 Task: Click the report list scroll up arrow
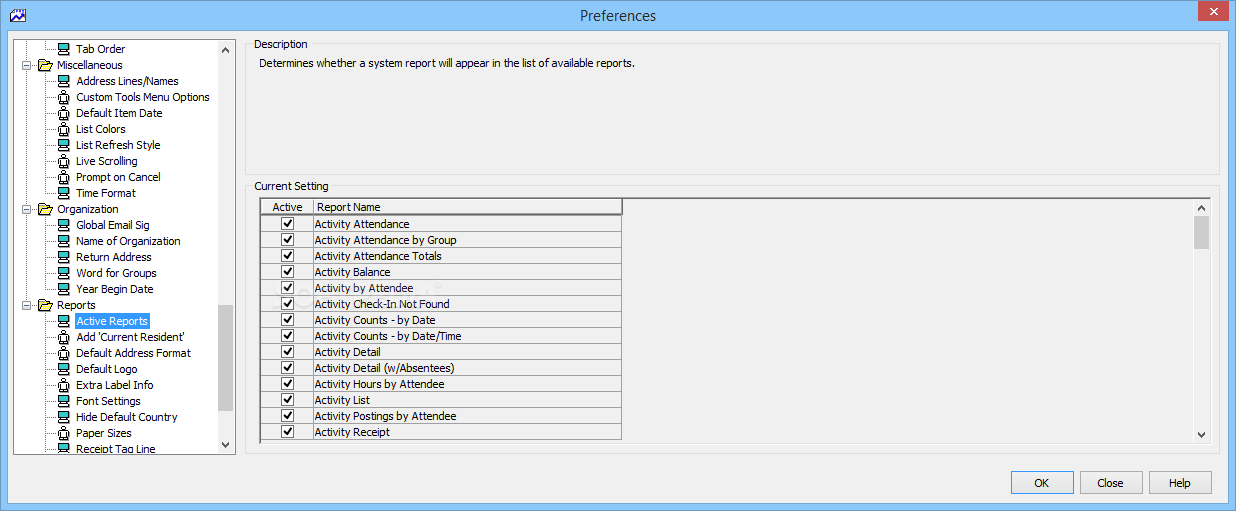point(1202,207)
